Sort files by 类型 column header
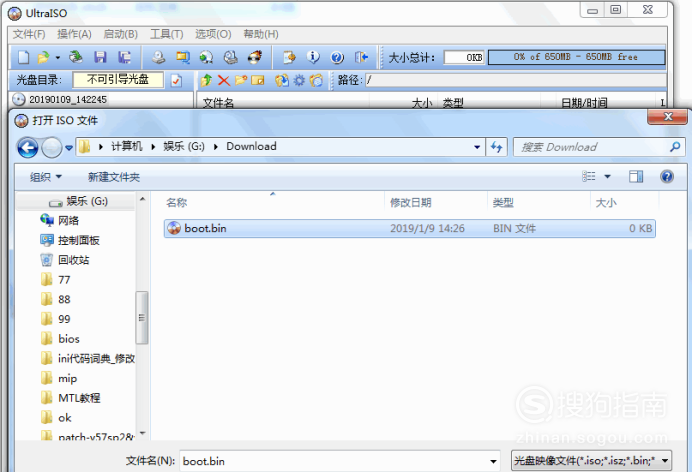The height and width of the screenshot is (472, 692). tap(503, 202)
